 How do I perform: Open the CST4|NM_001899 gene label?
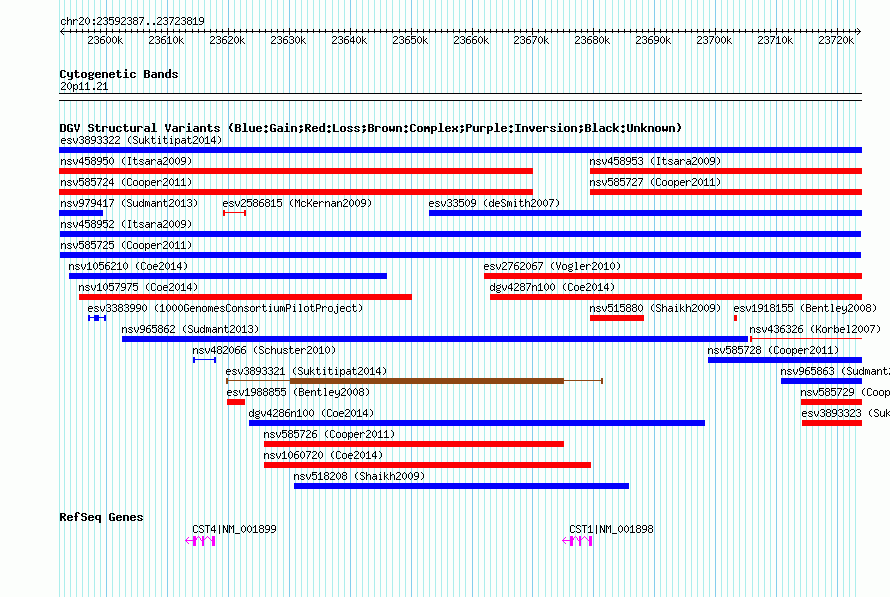click(x=234, y=529)
